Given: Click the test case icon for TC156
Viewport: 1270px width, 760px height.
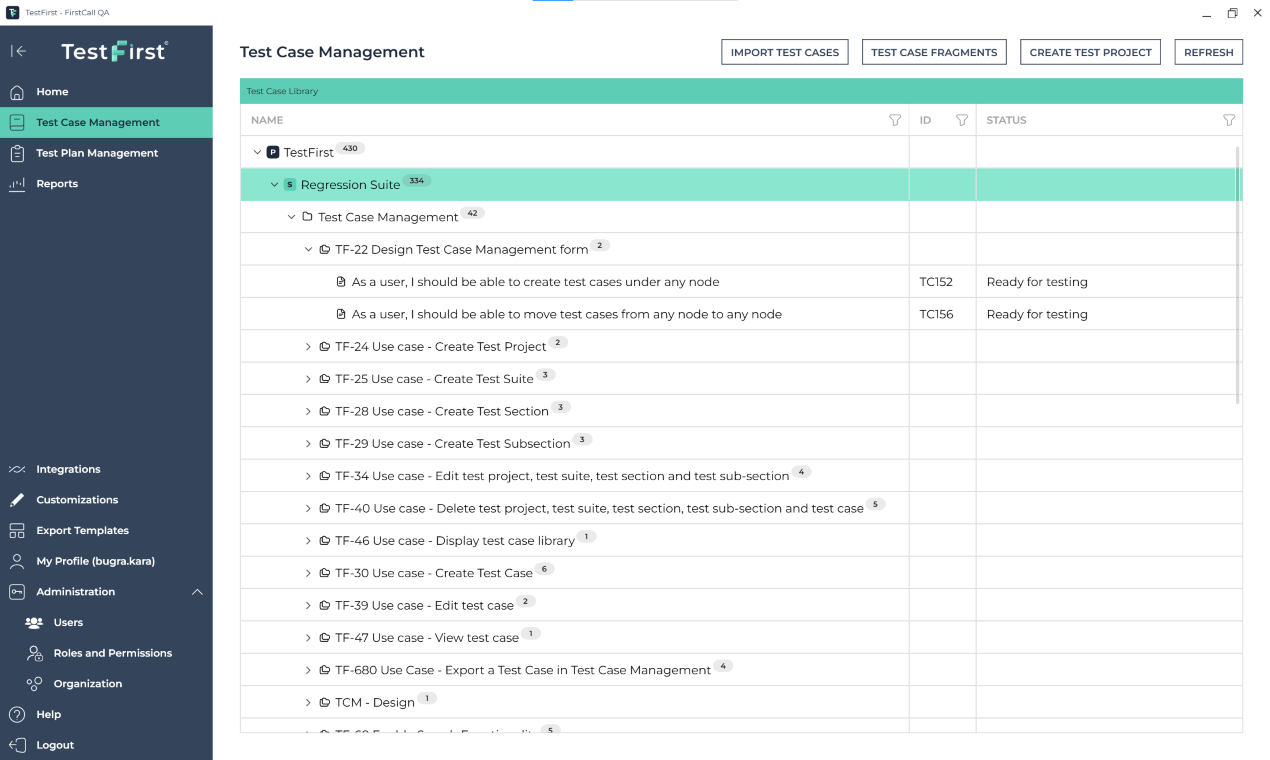Looking at the screenshot, I should tap(341, 314).
